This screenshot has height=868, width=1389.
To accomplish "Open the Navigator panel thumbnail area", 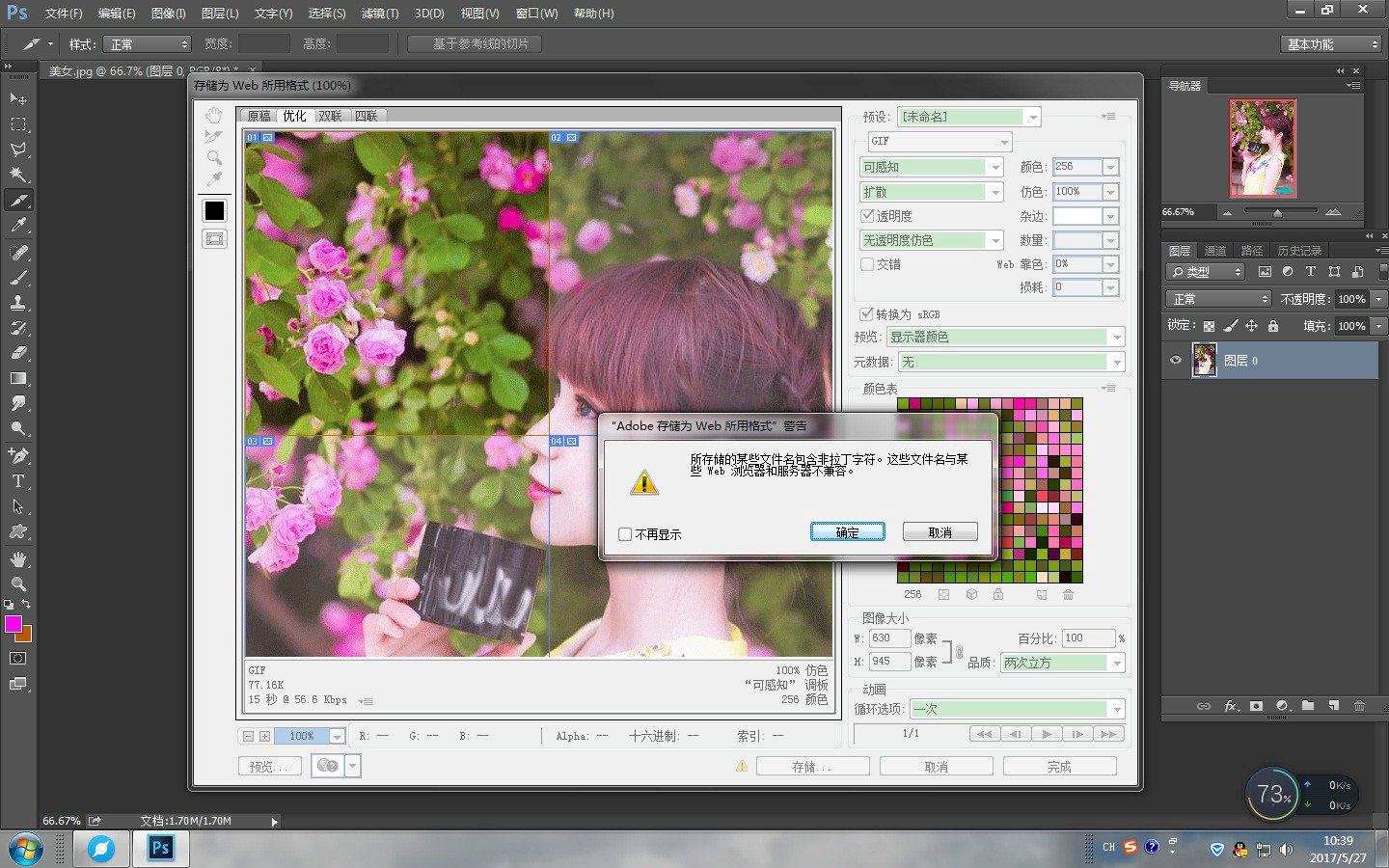I will [x=1264, y=148].
